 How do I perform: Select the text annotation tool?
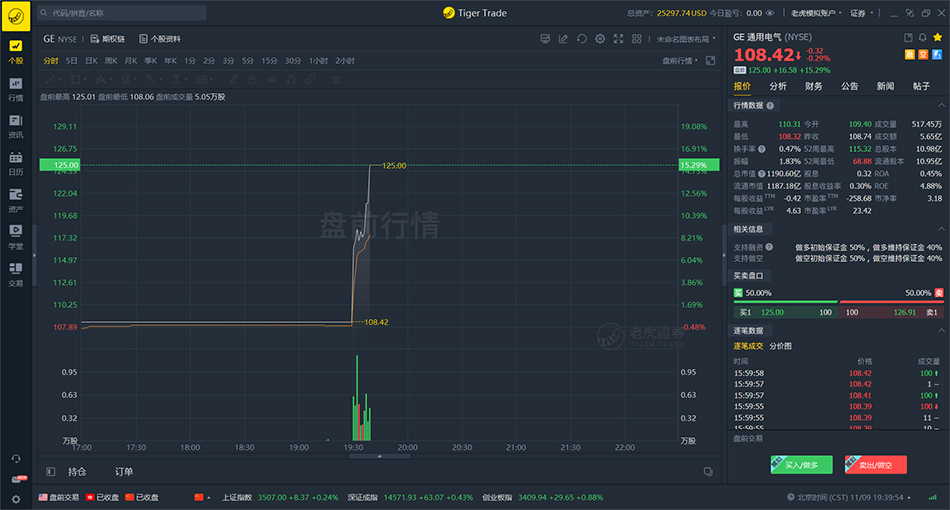tap(177, 79)
